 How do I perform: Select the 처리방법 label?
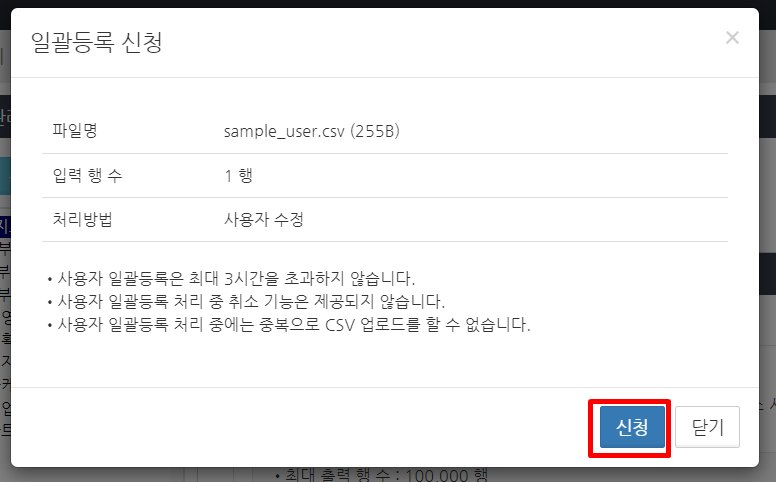pyautogui.click(x=83, y=219)
